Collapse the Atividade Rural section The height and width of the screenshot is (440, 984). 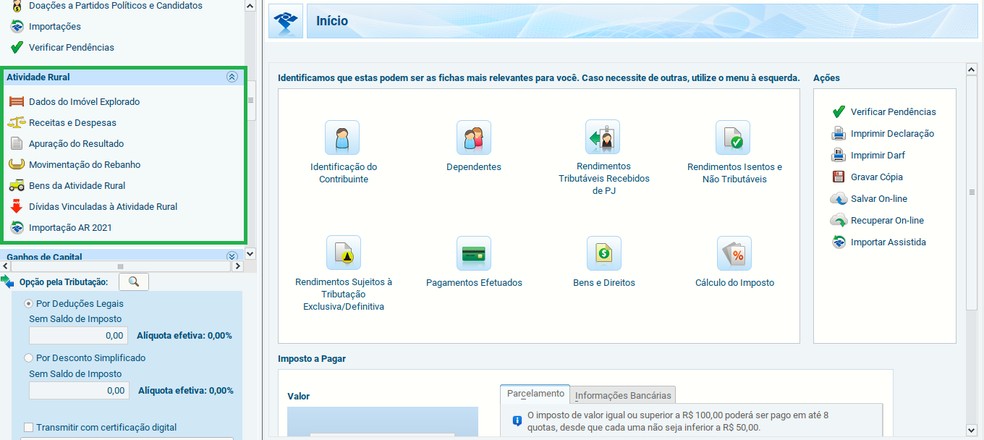[x=232, y=77]
